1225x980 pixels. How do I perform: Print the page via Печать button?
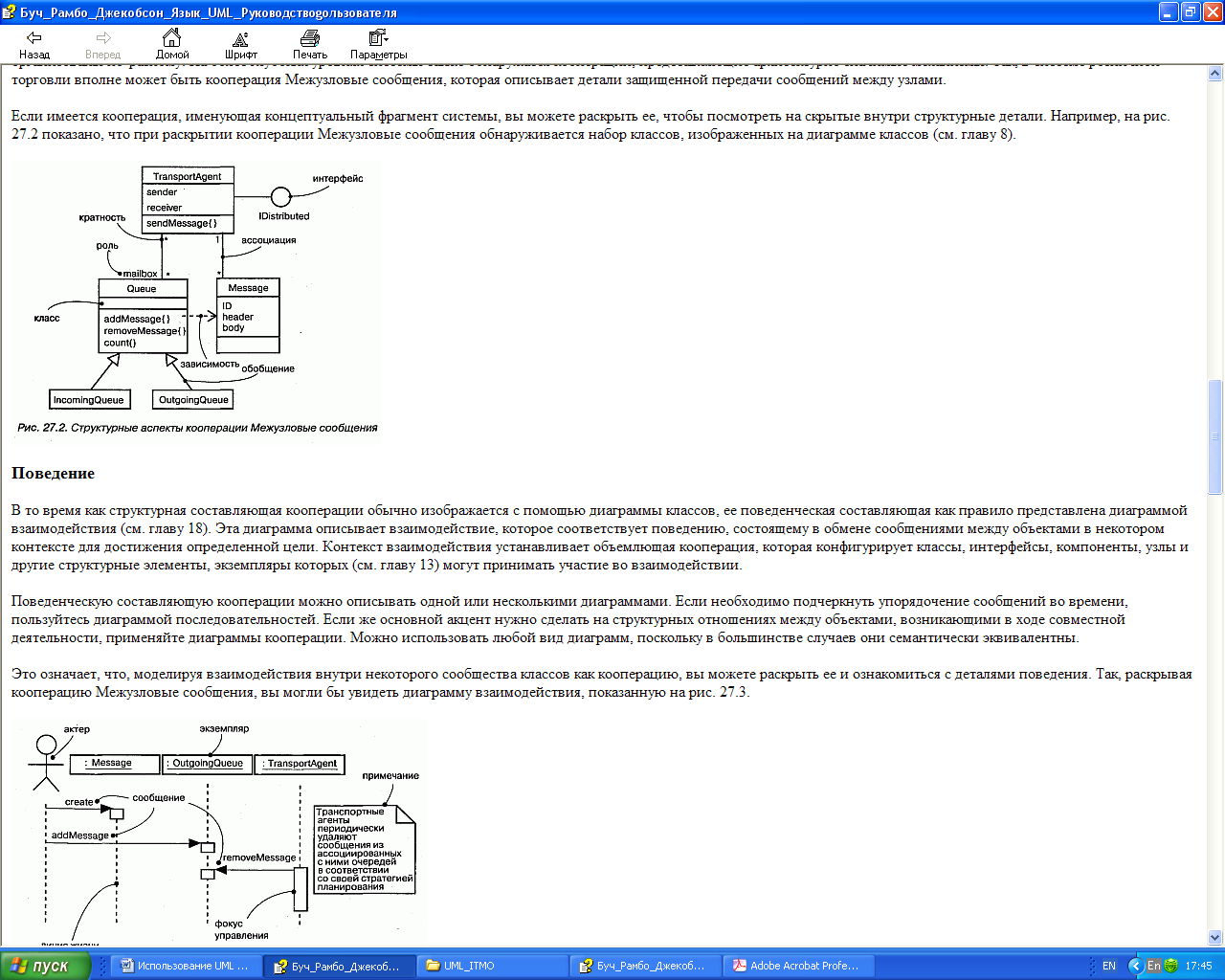(310, 44)
